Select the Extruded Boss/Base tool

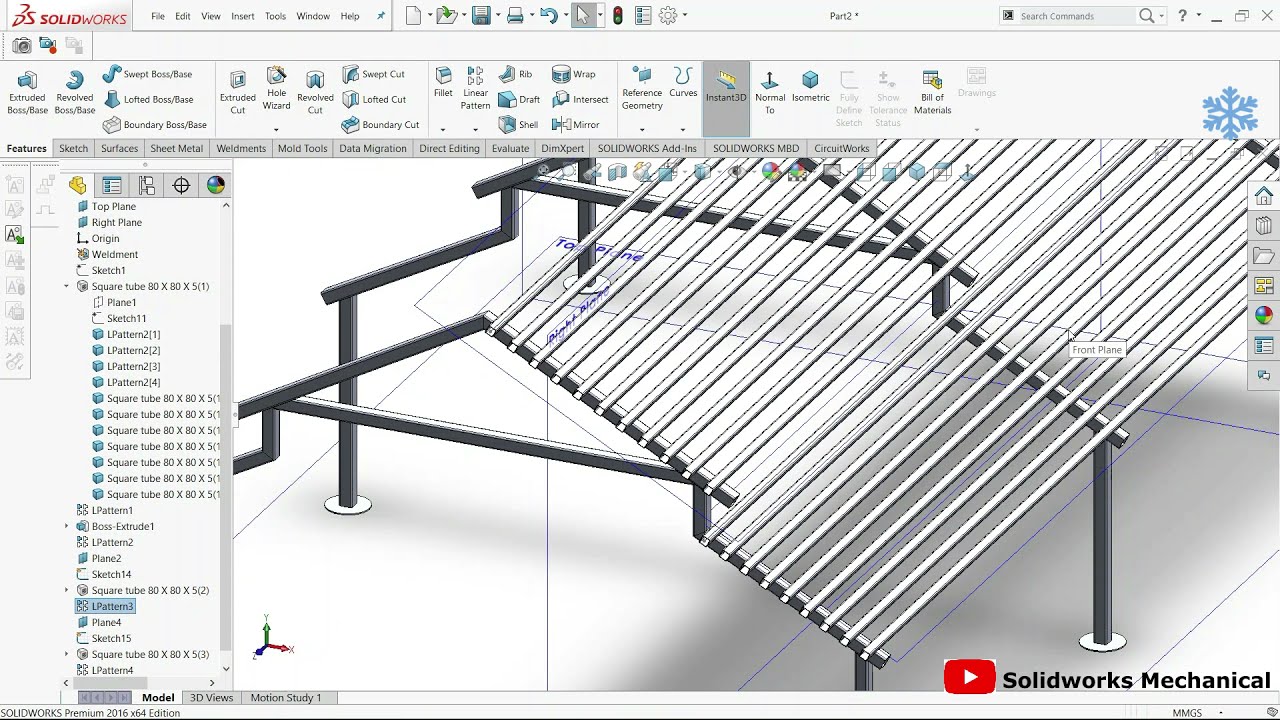point(27,92)
